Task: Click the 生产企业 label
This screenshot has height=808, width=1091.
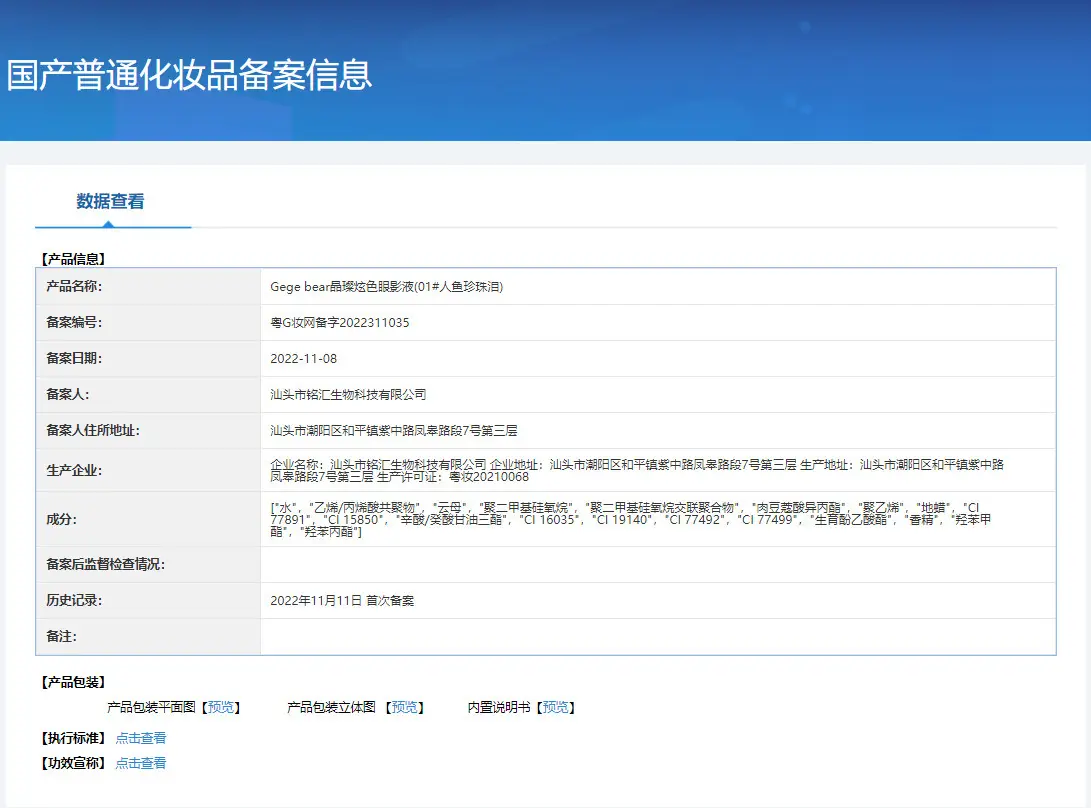Action: click(74, 470)
